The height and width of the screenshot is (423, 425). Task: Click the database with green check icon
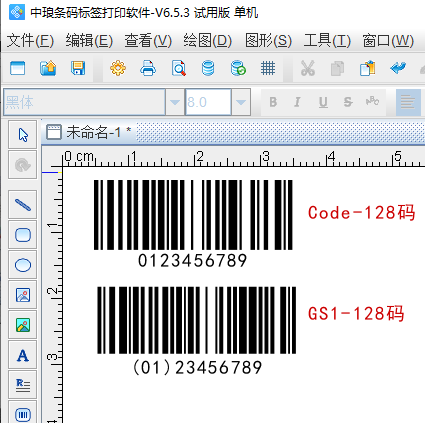238,68
